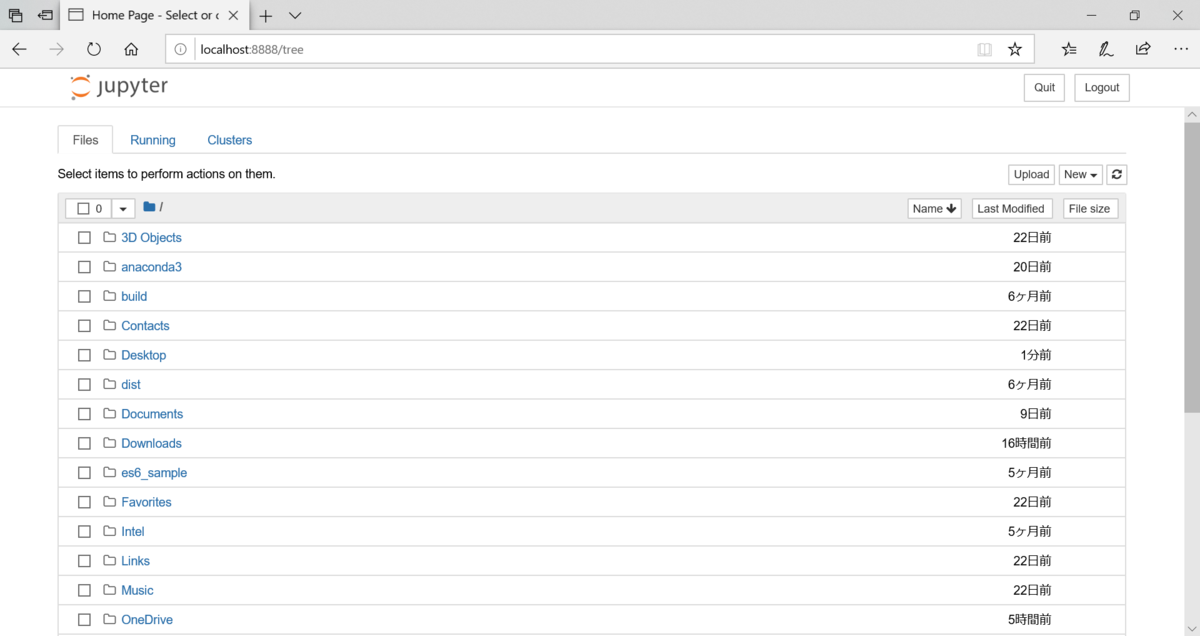Show the tab previews chevron

tap(295, 15)
